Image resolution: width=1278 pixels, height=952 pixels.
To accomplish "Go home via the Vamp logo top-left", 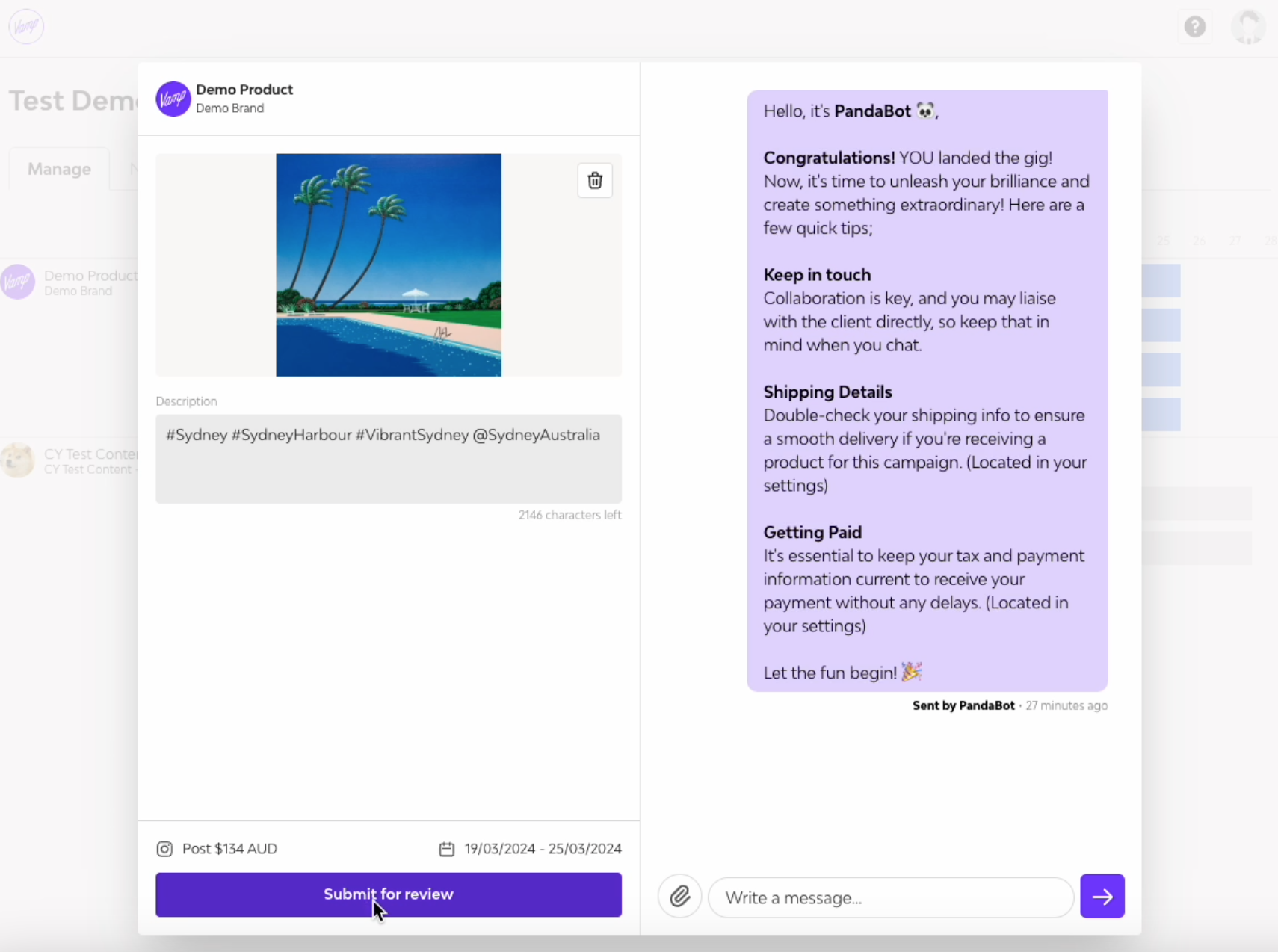I will point(26,26).
